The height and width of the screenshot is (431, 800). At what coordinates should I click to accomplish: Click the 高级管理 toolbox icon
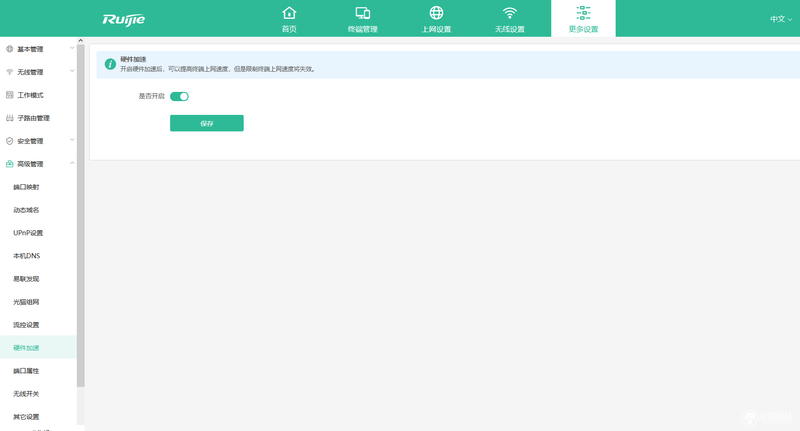coord(9,164)
